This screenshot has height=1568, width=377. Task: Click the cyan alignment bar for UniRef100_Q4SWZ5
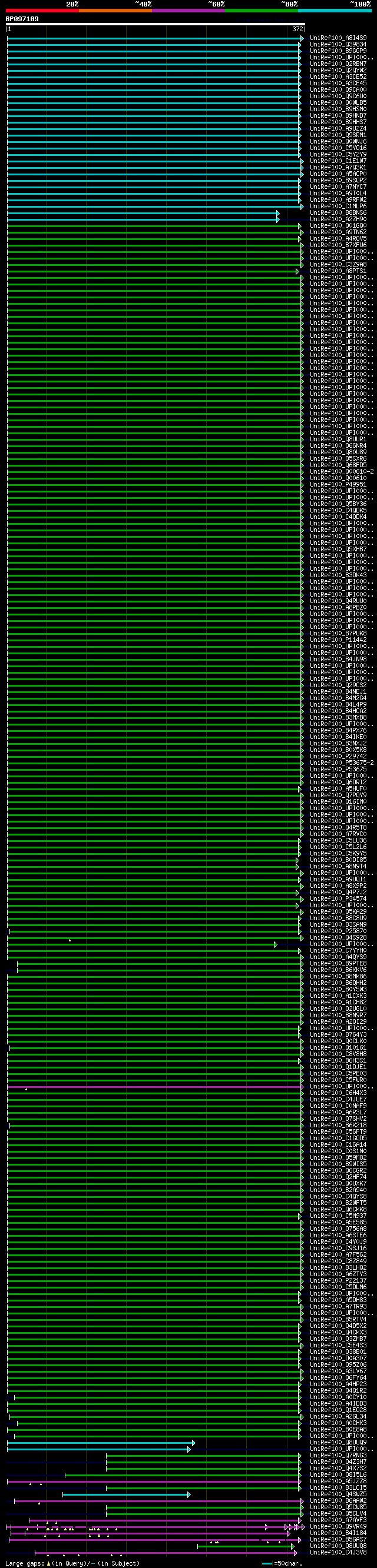coord(127,1494)
